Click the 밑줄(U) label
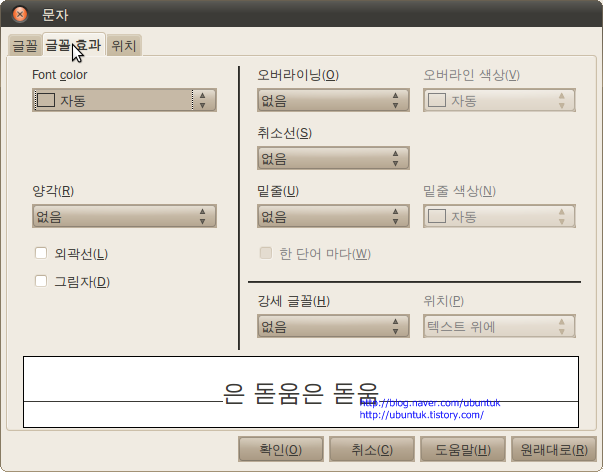Viewport: 603px width, 472px height. pyautogui.click(x=278, y=191)
